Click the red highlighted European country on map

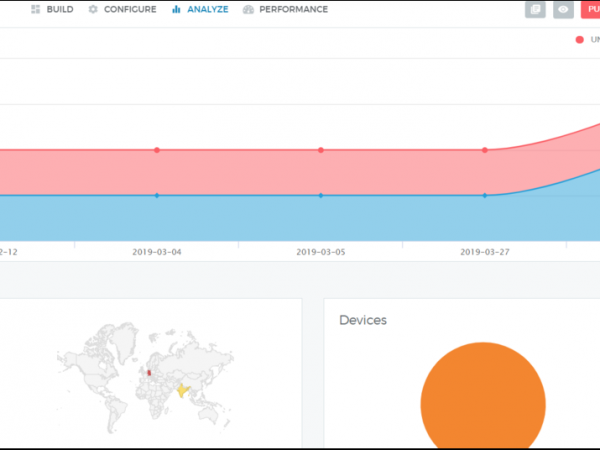pyautogui.click(x=151, y=373)
